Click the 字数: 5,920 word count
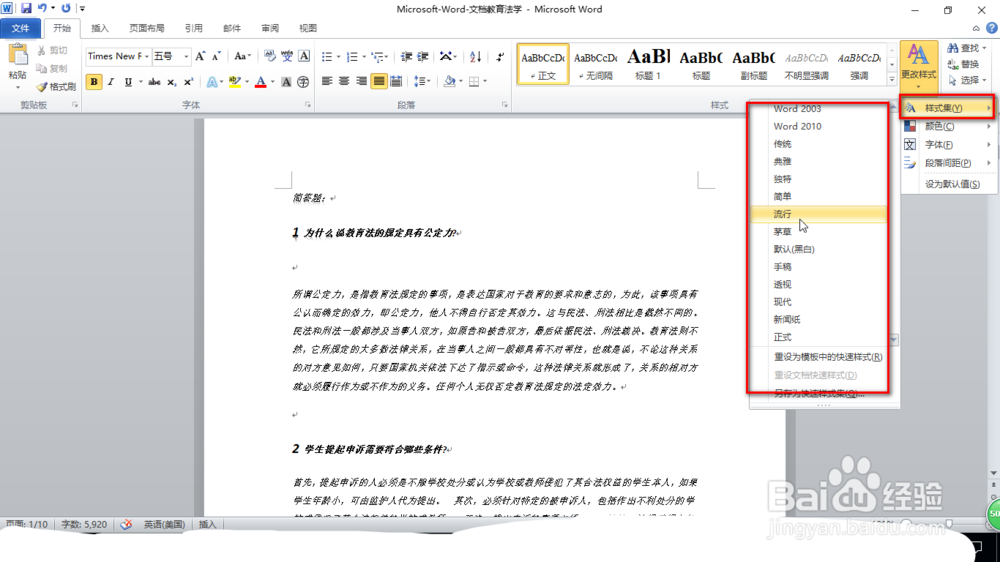The image size is (1000, 562). (84, 524)
